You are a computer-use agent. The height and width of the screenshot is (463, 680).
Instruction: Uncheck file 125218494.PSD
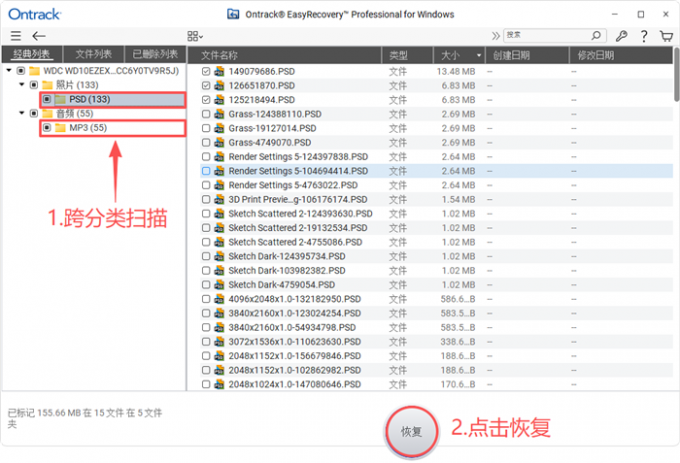[206, 100]
